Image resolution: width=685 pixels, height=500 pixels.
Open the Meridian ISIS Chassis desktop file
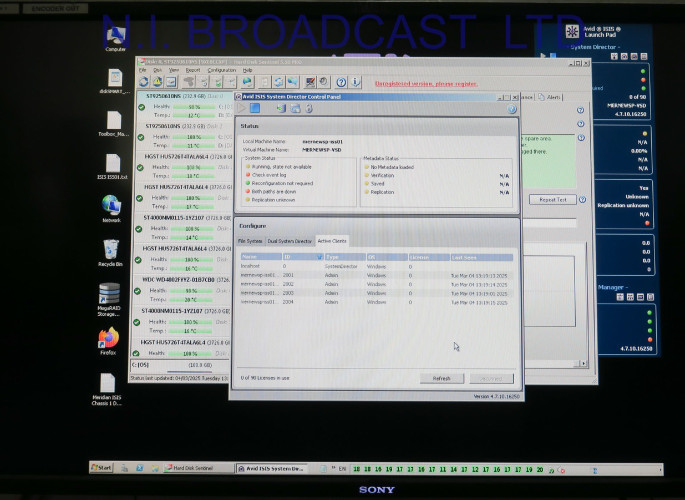pyautogui.click(x=107, y=389)
